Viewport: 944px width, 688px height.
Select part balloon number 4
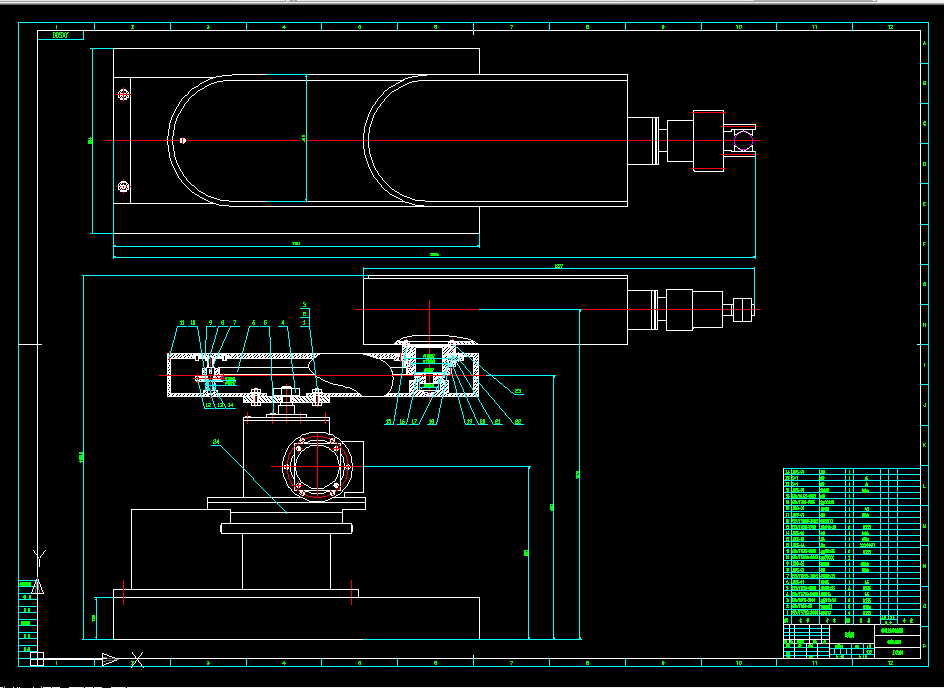[282, 323]
